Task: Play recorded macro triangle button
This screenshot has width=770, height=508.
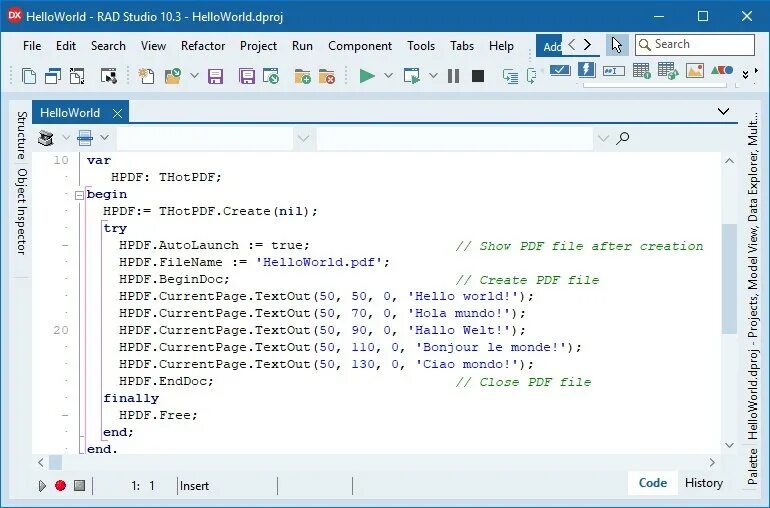Action: pos(42,486)
